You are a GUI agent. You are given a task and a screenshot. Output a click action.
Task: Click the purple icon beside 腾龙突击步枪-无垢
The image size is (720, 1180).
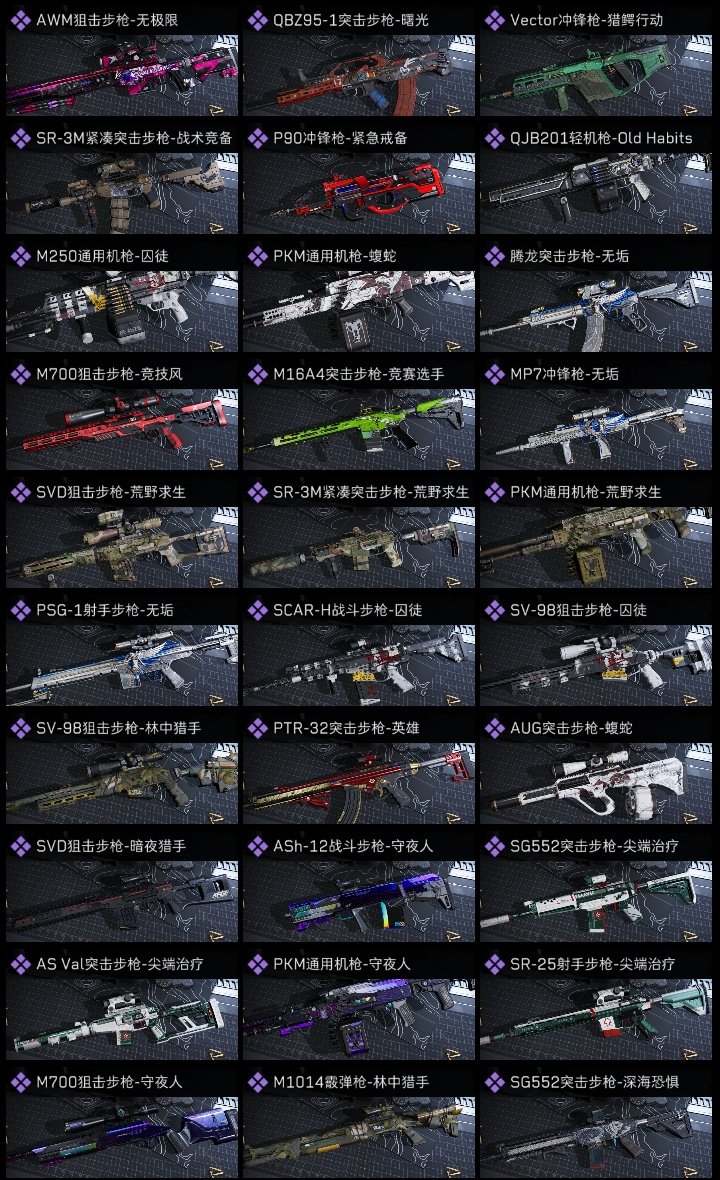494,257
